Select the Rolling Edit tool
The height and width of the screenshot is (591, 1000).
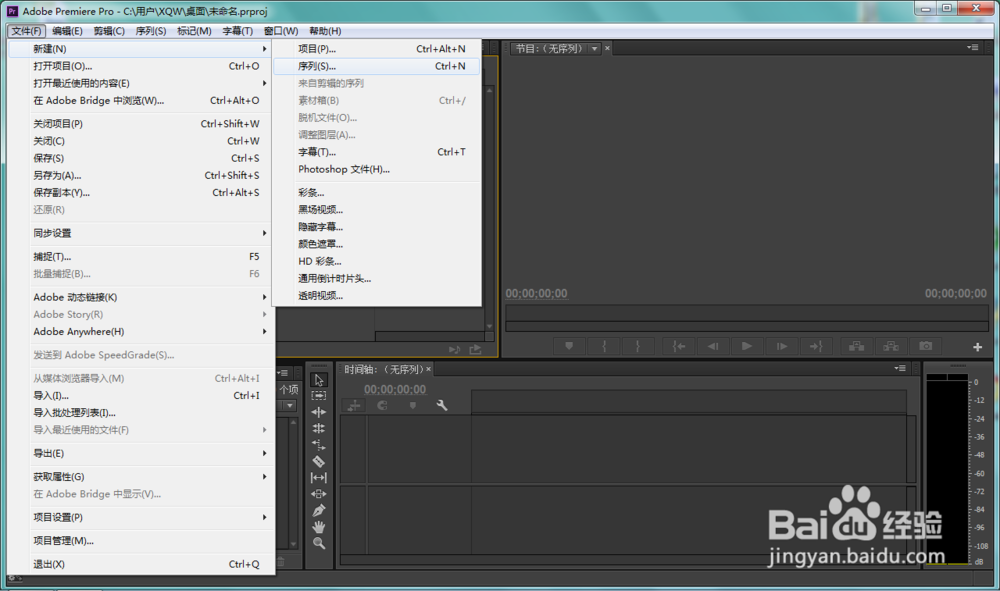(x=319, y=428)
